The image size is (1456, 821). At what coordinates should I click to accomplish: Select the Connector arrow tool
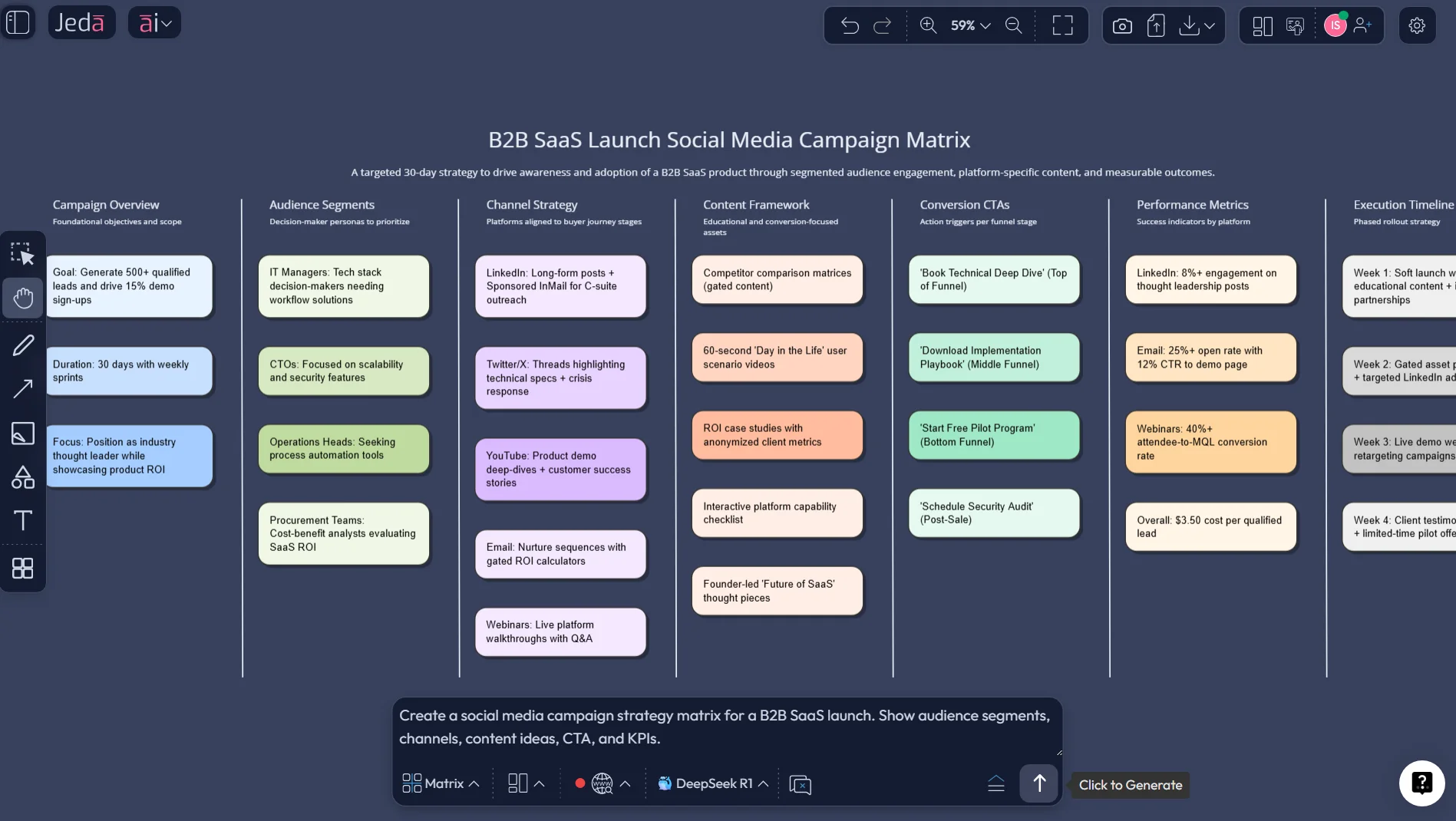[23, 389]
